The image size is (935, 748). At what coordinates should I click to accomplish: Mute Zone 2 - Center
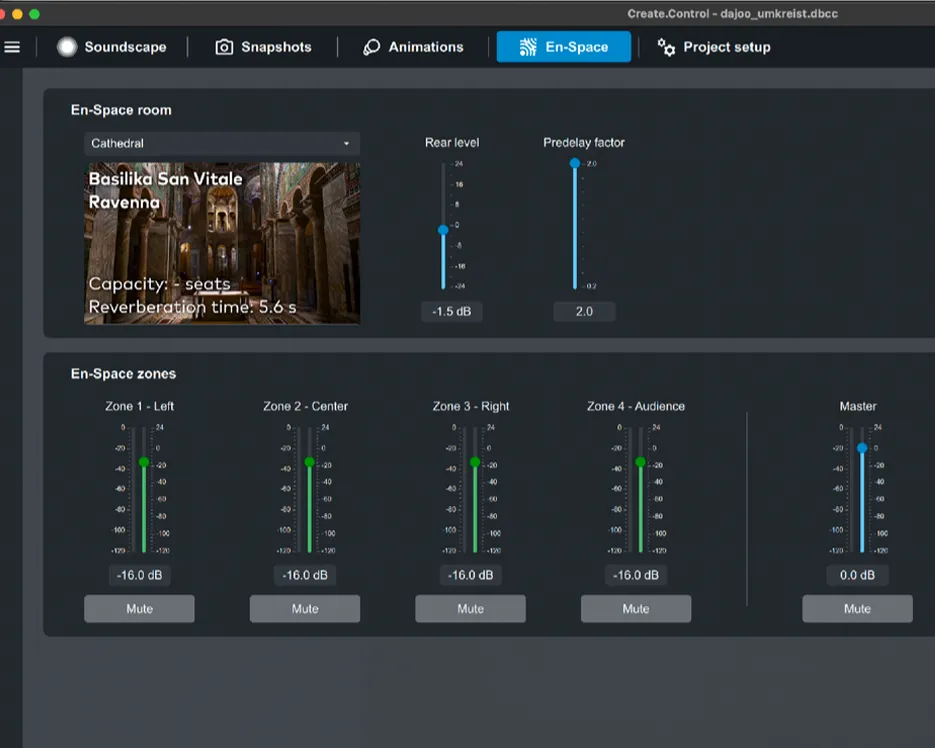click(305, 609)
